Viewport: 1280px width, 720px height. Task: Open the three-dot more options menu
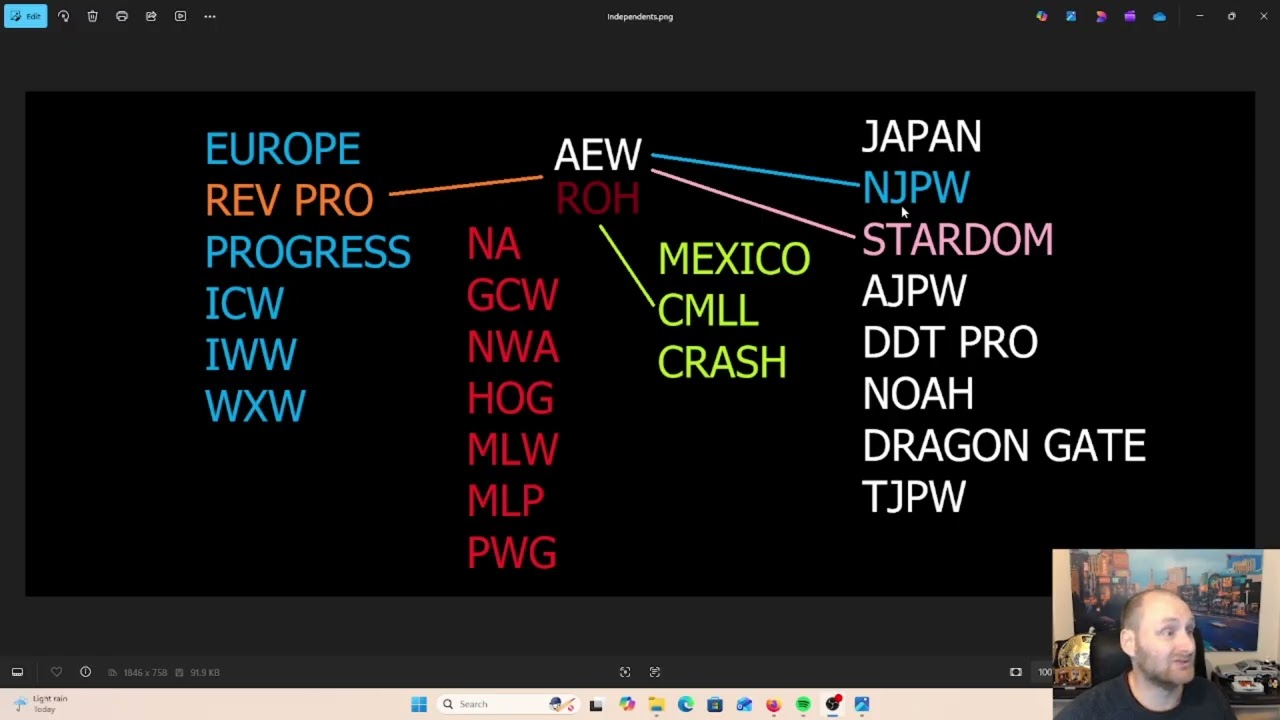tap(210, 16)
